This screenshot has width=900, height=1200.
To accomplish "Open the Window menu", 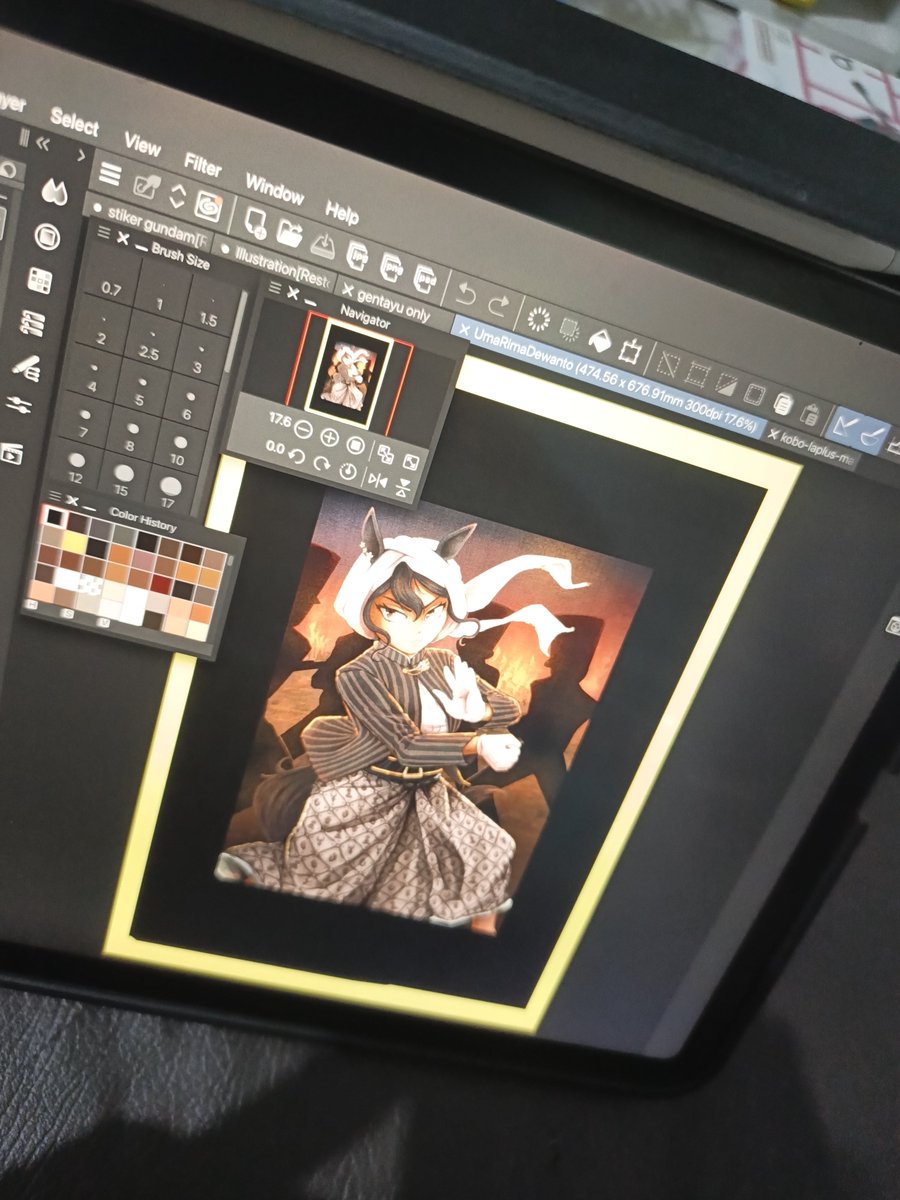I will (274, 188).
